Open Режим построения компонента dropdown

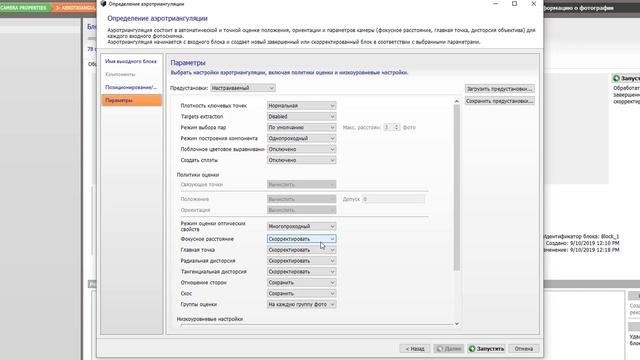(x=302, y=138)
